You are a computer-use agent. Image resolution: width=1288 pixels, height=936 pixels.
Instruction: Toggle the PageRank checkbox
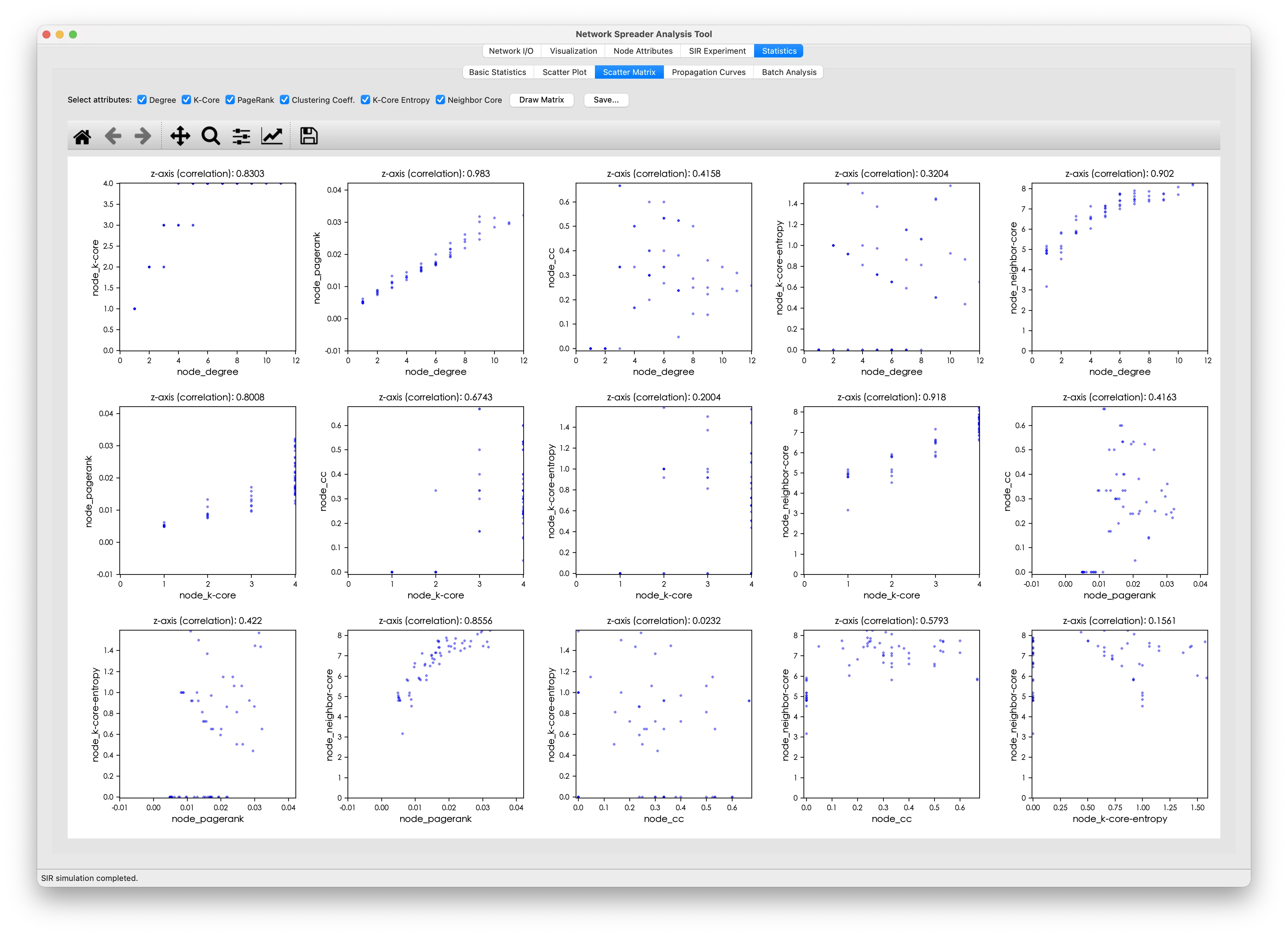point(230,100)
